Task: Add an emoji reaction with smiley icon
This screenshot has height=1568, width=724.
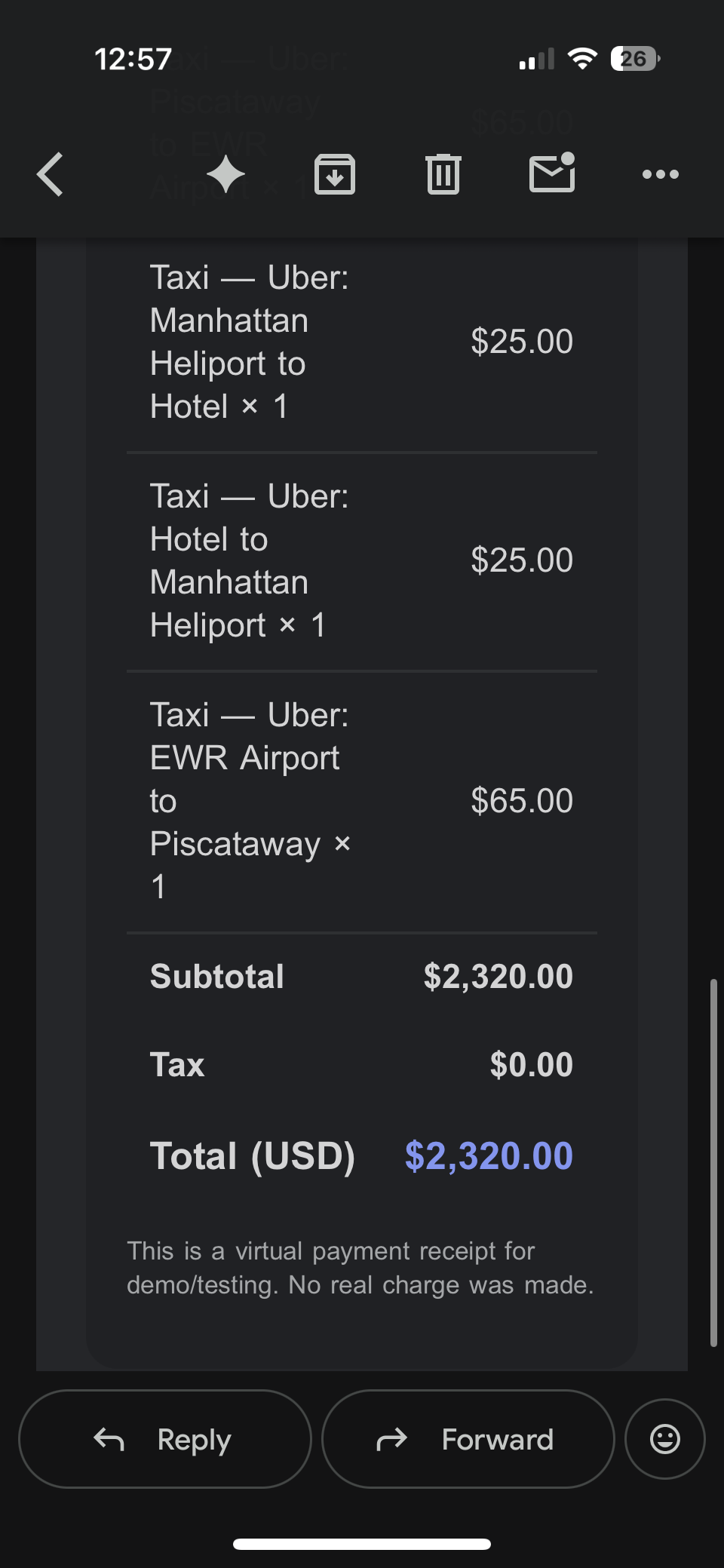Action: [x=665, y=1439]
